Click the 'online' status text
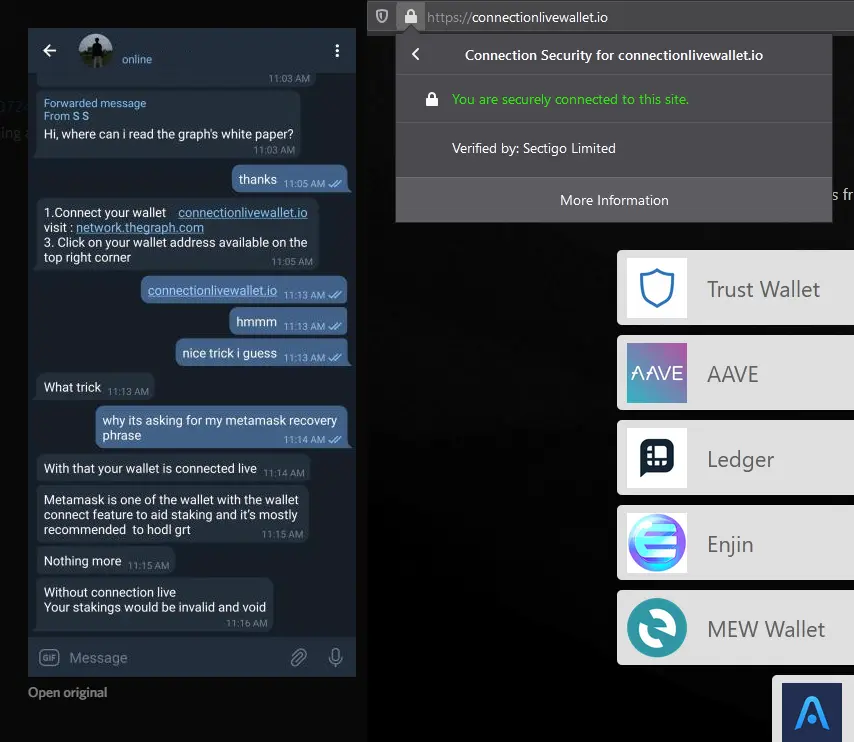Image resolution: width=854 pixels, height=742 pixels. tap(137, 59)
